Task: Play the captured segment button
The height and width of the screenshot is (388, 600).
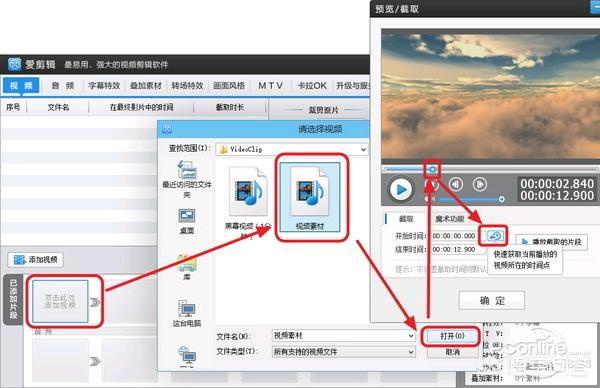Action: [551, 242]
